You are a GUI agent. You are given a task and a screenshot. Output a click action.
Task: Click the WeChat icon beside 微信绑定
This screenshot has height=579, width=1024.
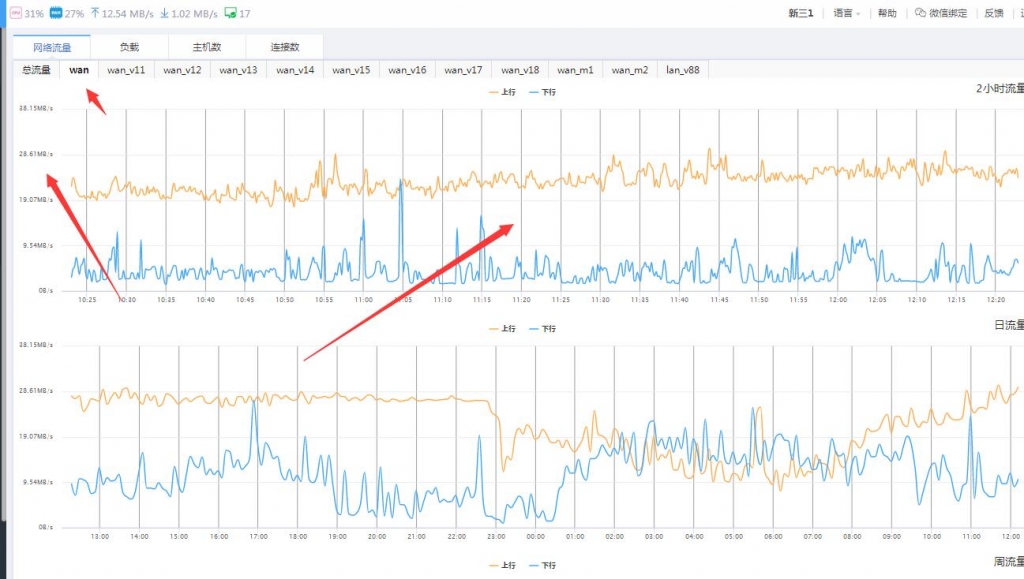click(x=920, y=12)
